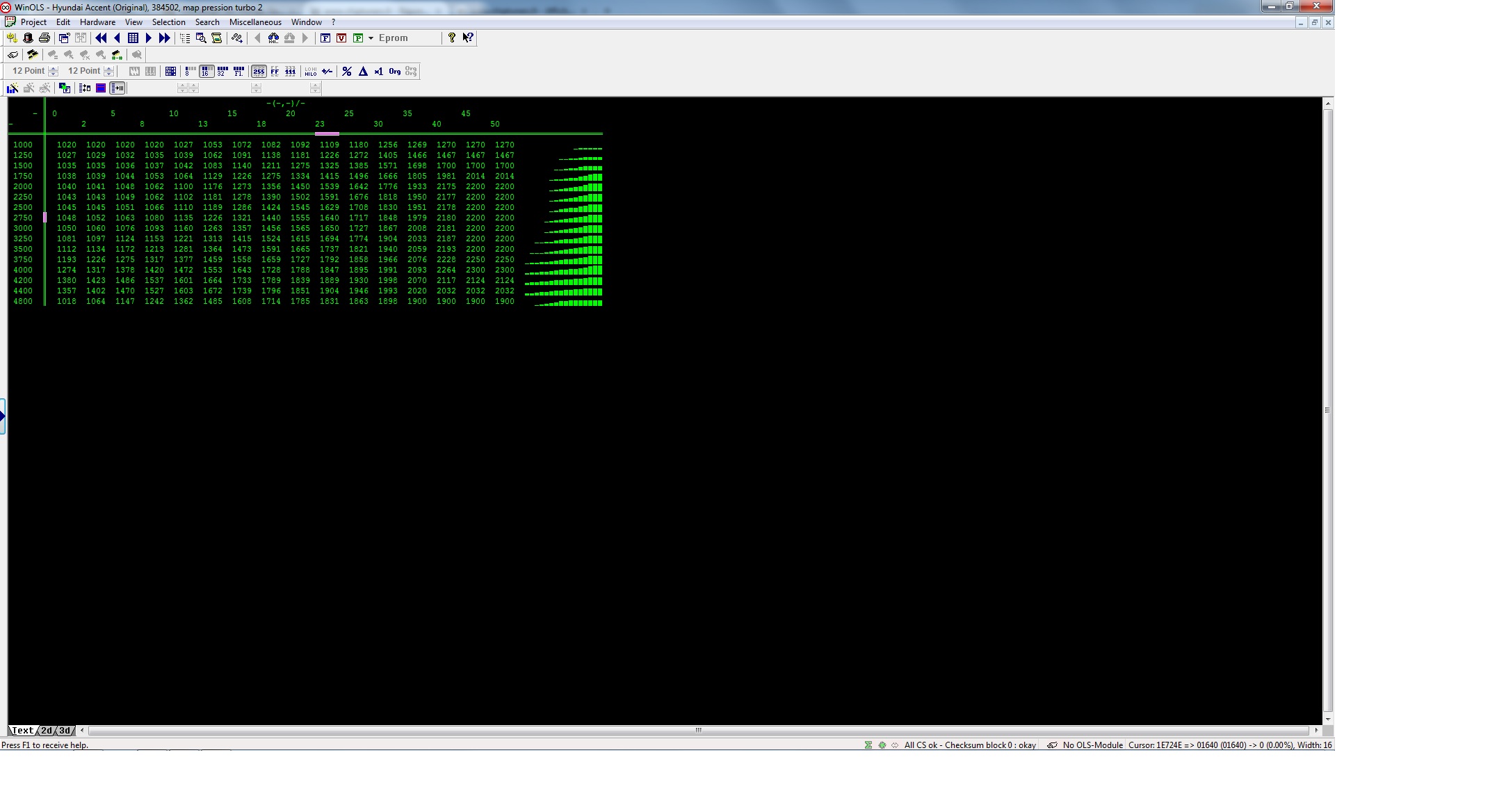Toggle the decimal 255 number format
The width and height of the screenshot is (1506, 812).
point(259,72)
